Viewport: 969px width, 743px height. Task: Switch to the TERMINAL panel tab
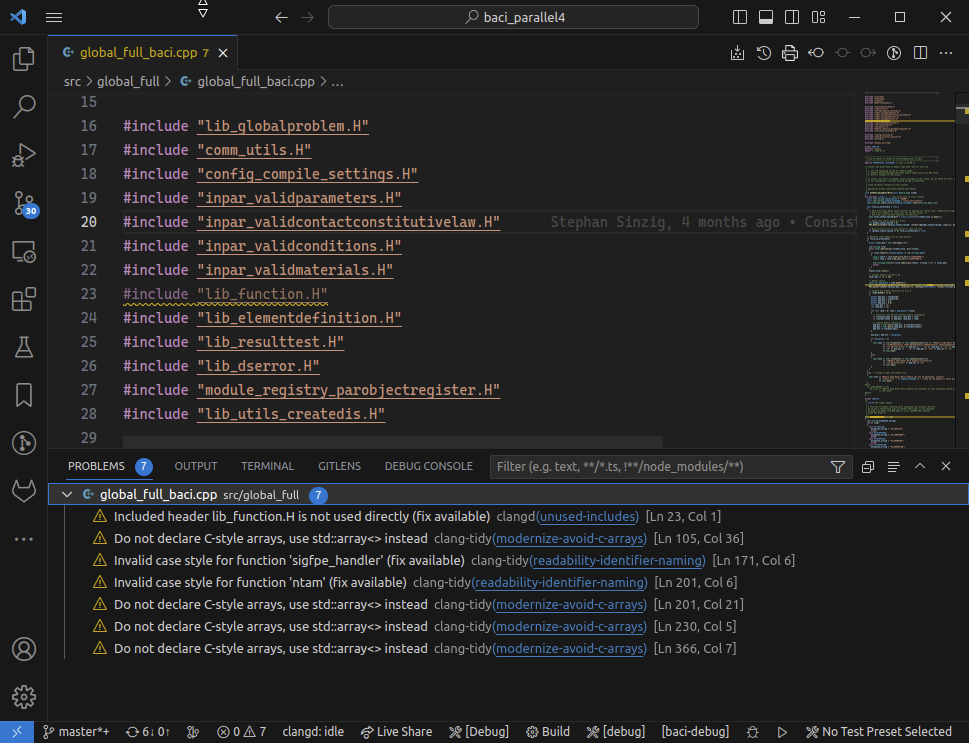268,466
